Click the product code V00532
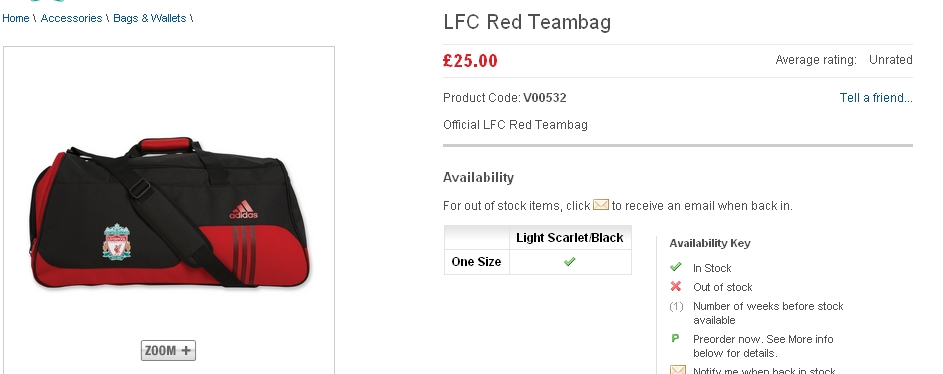The height and width of the screenshot is (374, 943). tap(545, 97)
